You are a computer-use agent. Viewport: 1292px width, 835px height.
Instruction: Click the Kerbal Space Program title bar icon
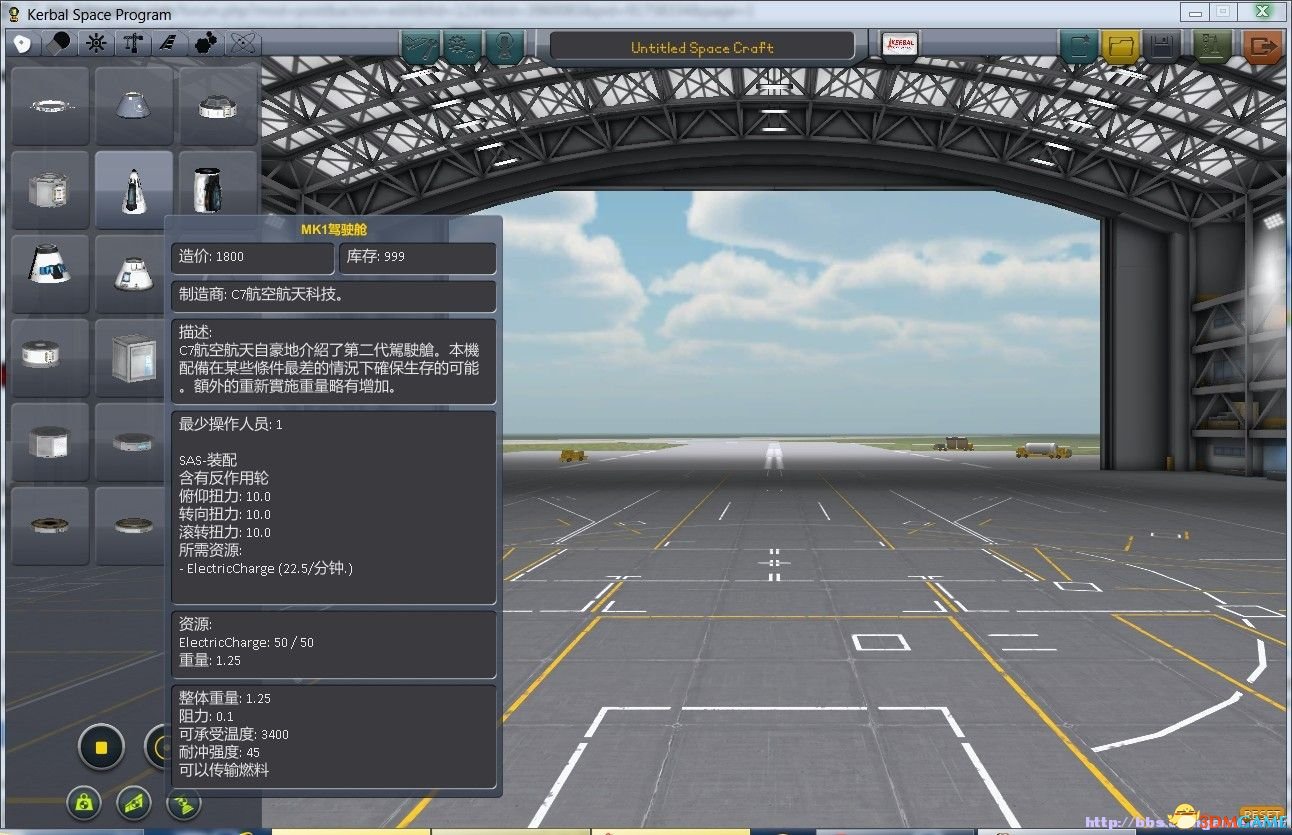coord(13,13)
